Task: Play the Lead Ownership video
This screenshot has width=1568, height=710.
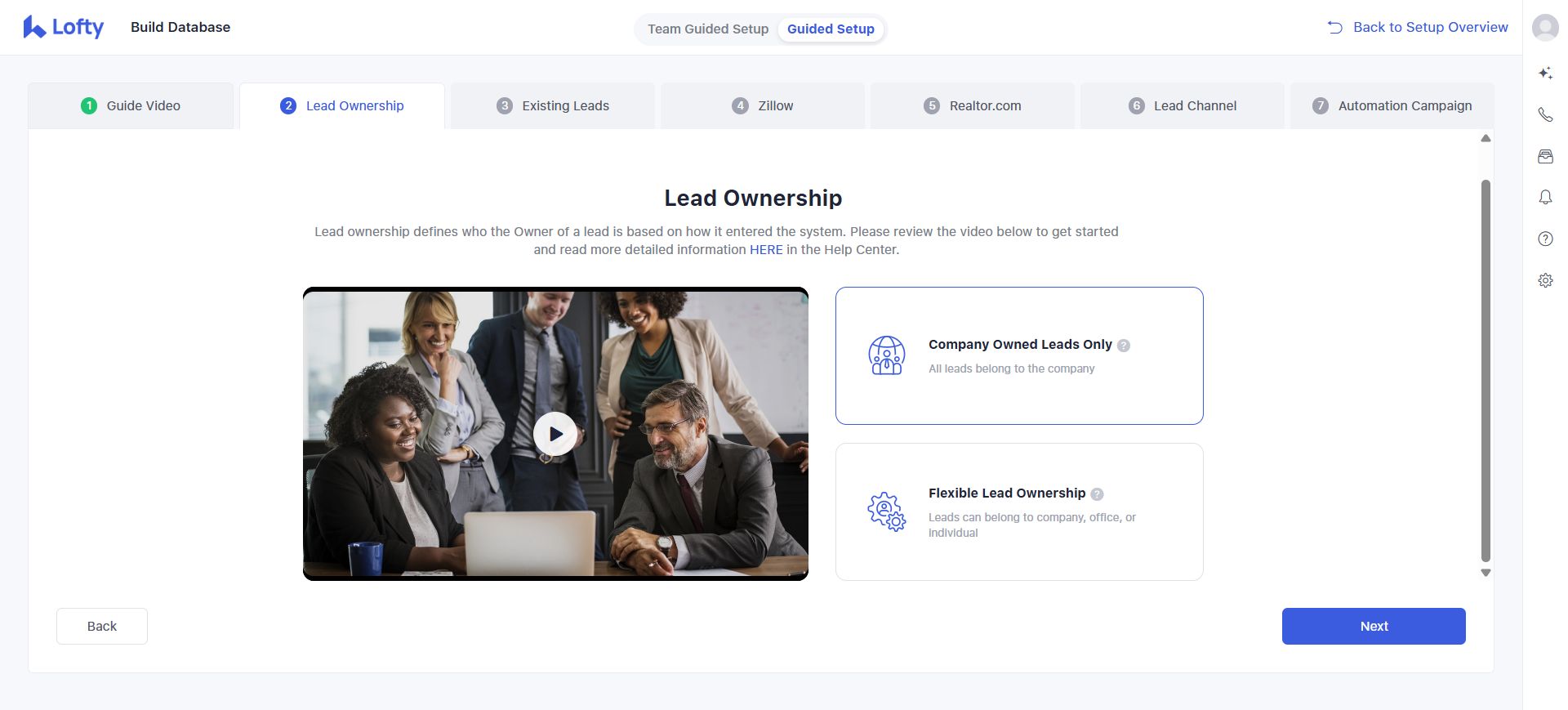Action: 555,434
